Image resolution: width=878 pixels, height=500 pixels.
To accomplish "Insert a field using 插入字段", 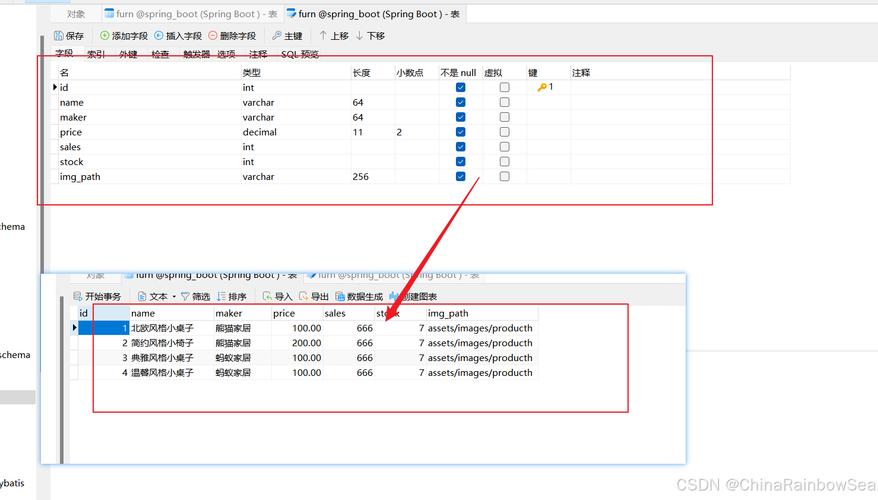I will pos(178,36).
